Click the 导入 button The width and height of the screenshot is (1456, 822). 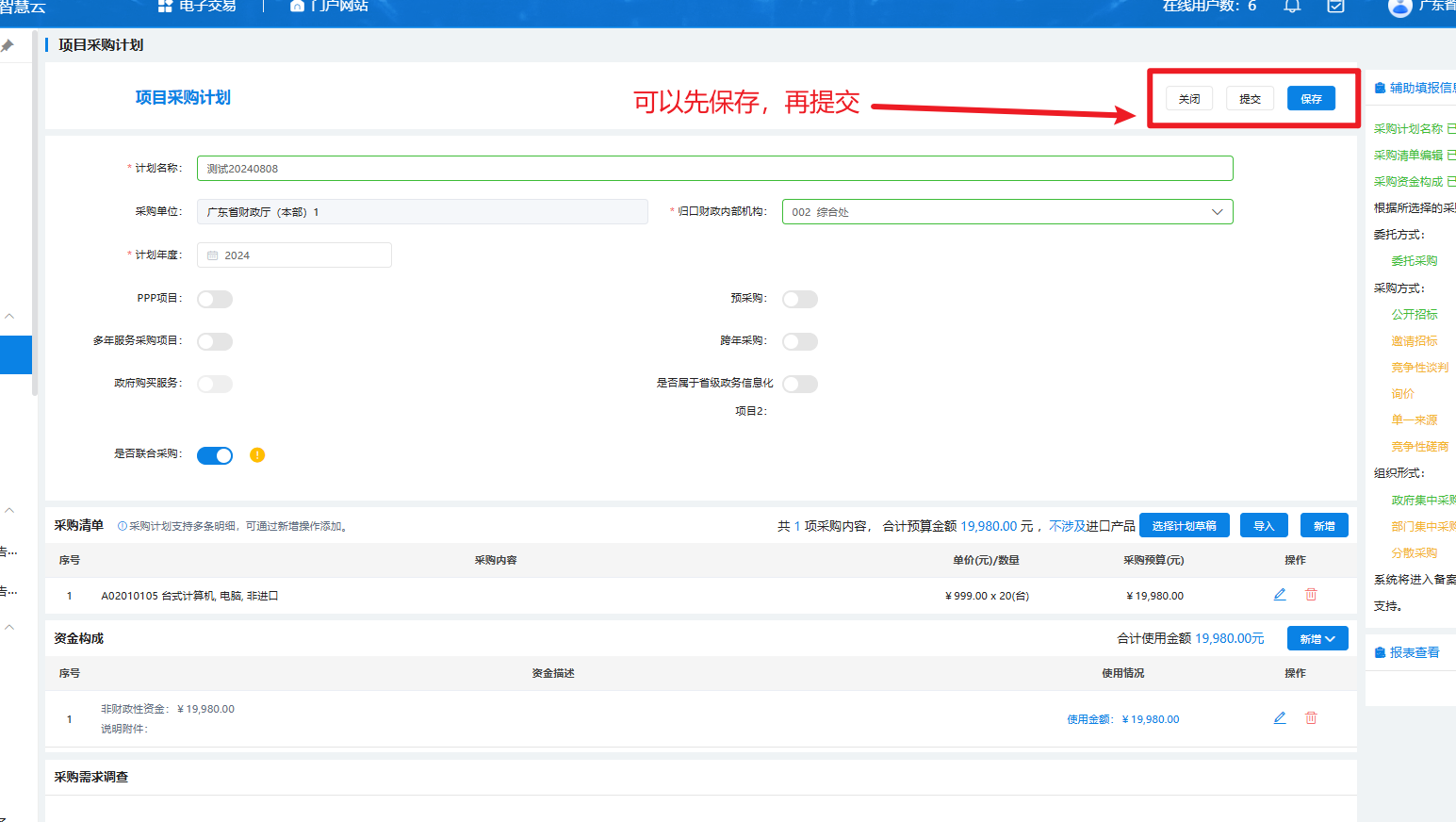(1264, 526)
